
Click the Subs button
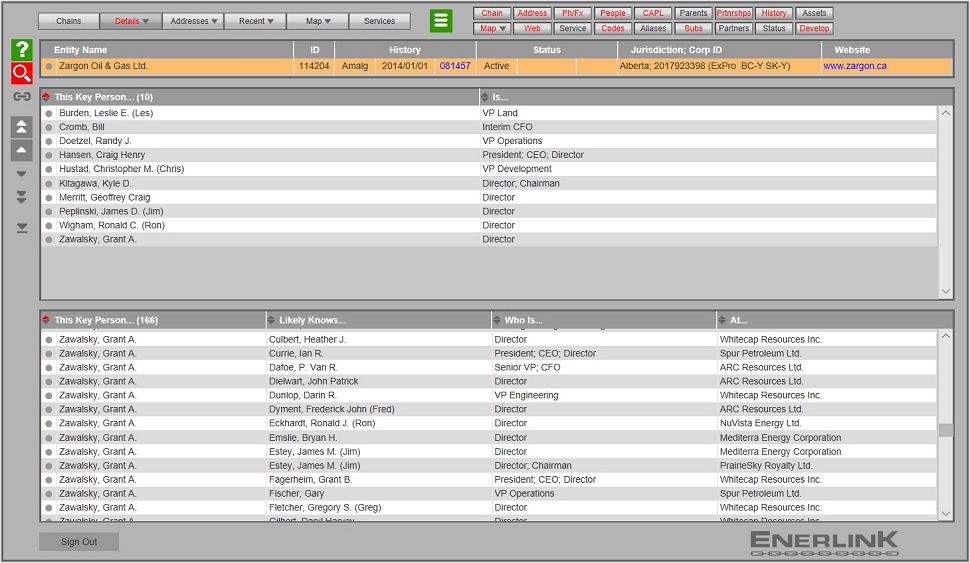point(693,28)
